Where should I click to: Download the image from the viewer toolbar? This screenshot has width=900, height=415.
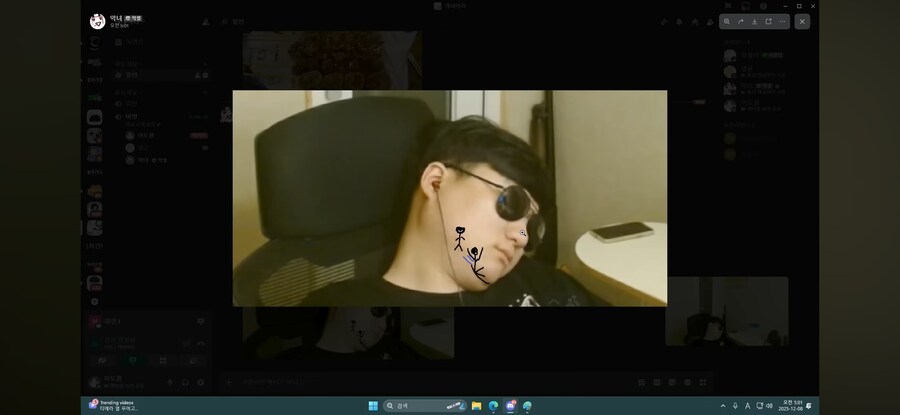(x=755, y=22)
